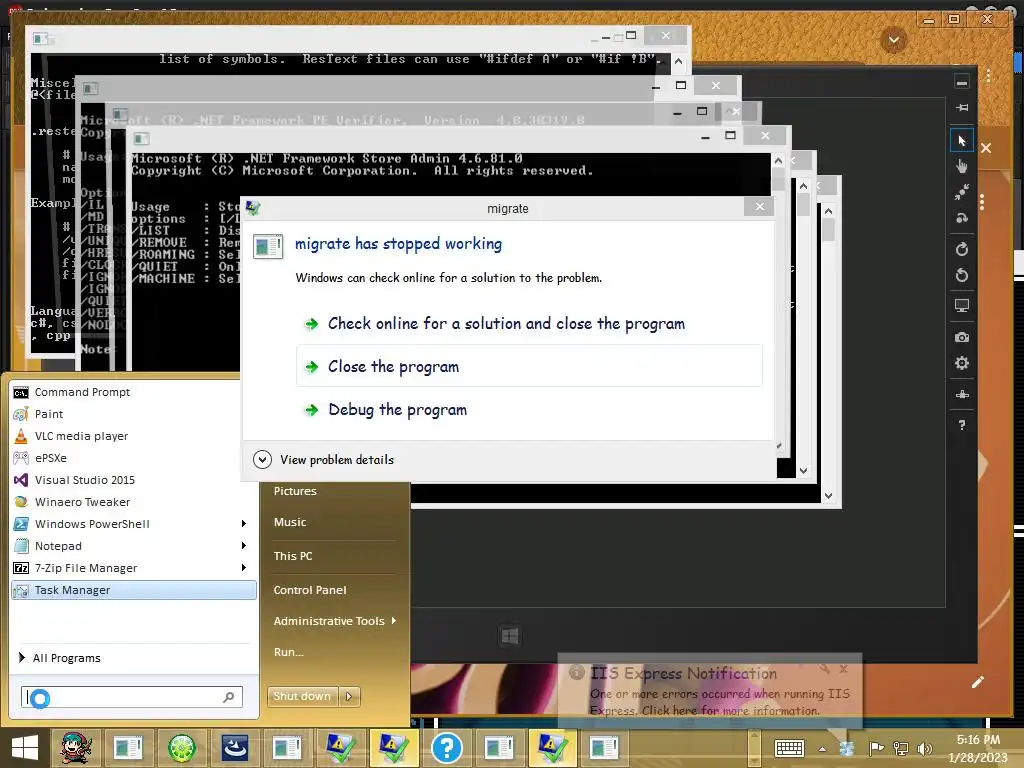
Task: Click scroll-up arrow in Store Admin console
Action: tap(778, 161)
